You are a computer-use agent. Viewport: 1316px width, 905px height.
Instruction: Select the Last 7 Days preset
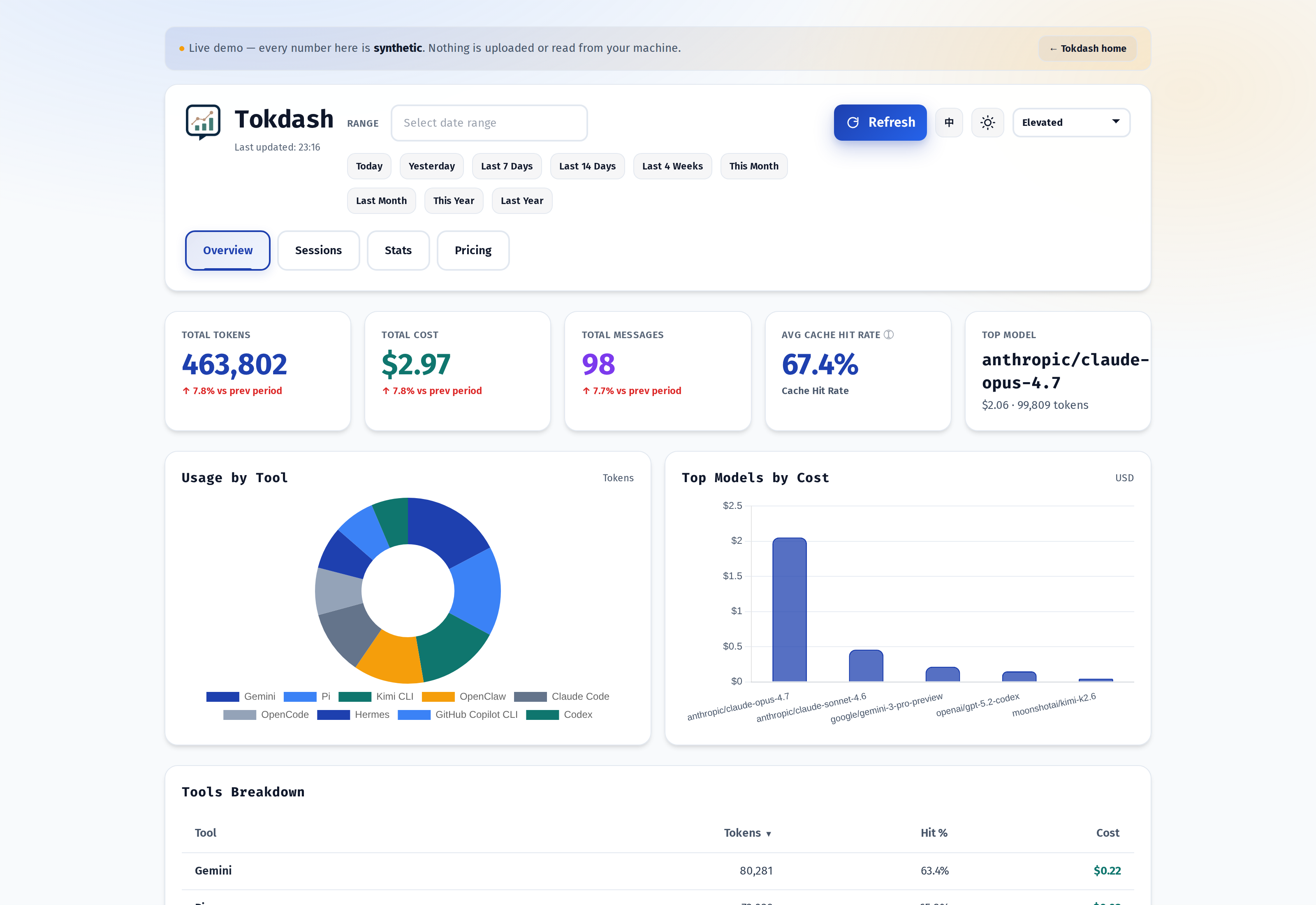point(507,166)
